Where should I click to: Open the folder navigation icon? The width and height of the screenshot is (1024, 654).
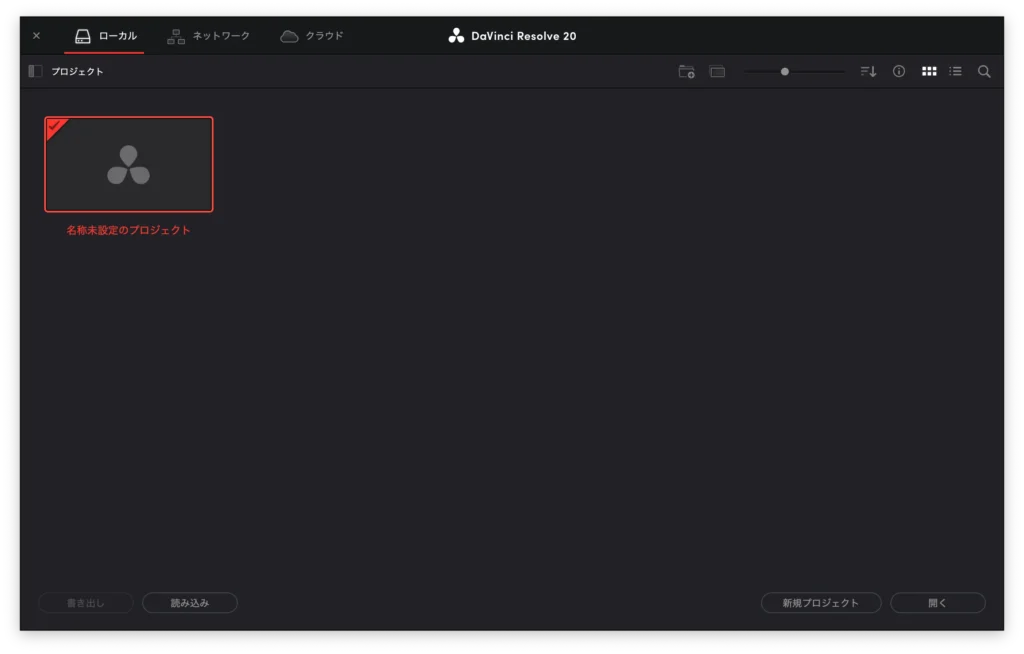(x=717, y=71)
